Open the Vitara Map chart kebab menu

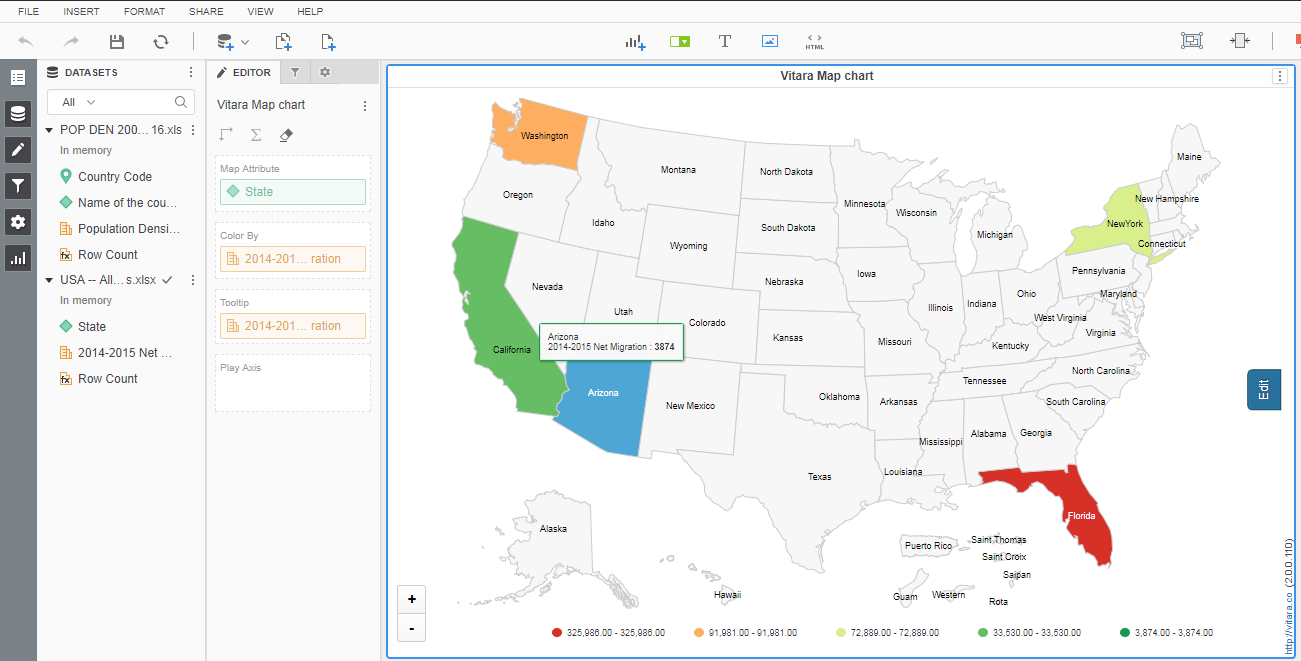click(x=1278, y=76)
